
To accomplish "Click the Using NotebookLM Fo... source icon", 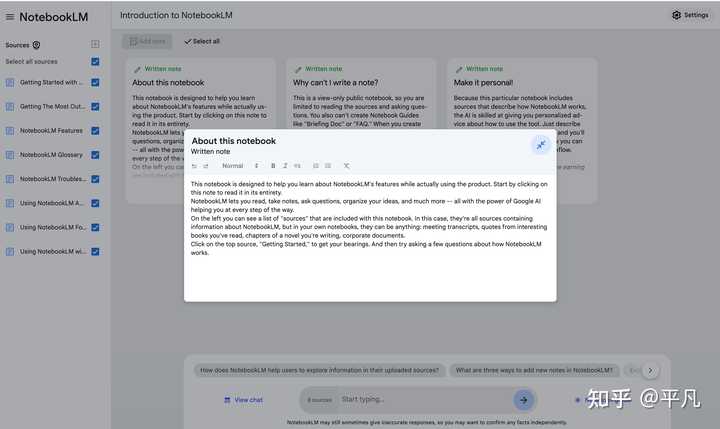I will pos(10,227).
